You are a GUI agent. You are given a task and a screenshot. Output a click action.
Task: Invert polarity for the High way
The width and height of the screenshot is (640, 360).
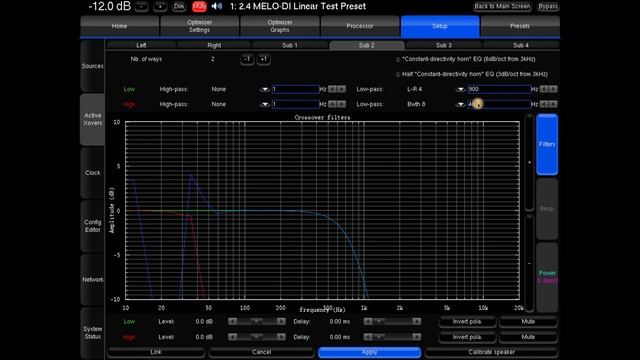[x=467, y=337]
